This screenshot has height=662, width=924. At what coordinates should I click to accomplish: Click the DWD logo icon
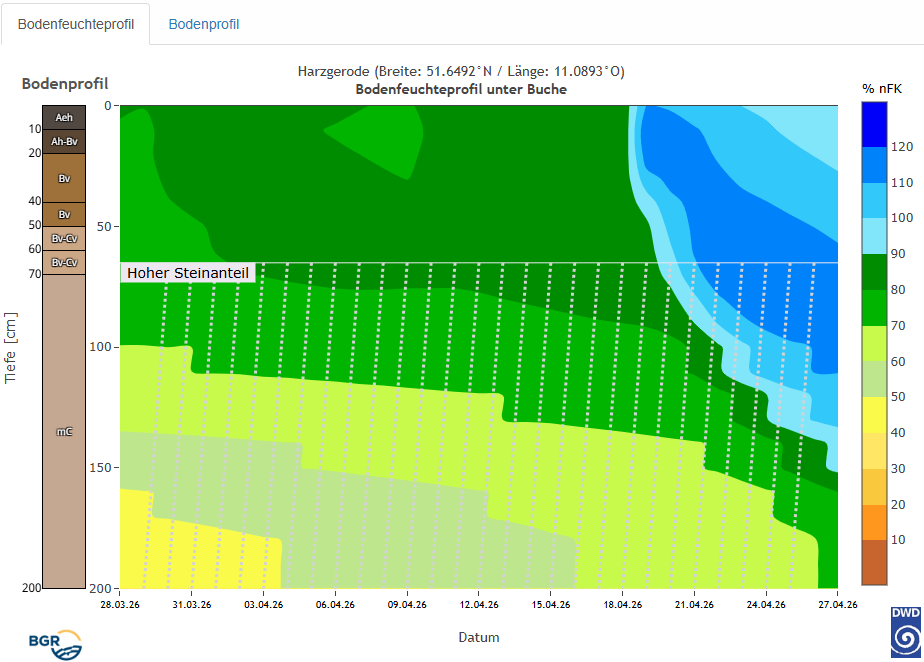906,632
